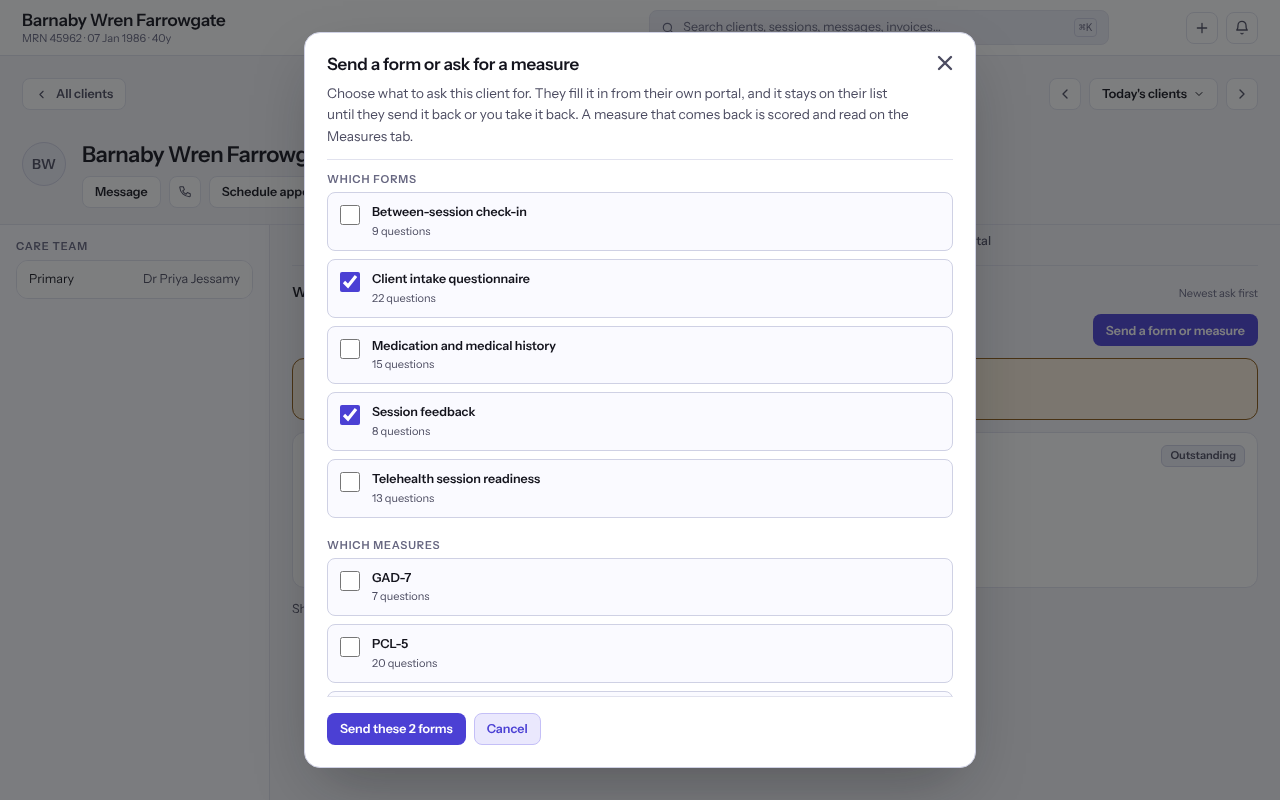This screenshot has width=1280, height=800.
Task: Click the '22 questions' text
Action: pyautogui.click(x=404, y=298)
